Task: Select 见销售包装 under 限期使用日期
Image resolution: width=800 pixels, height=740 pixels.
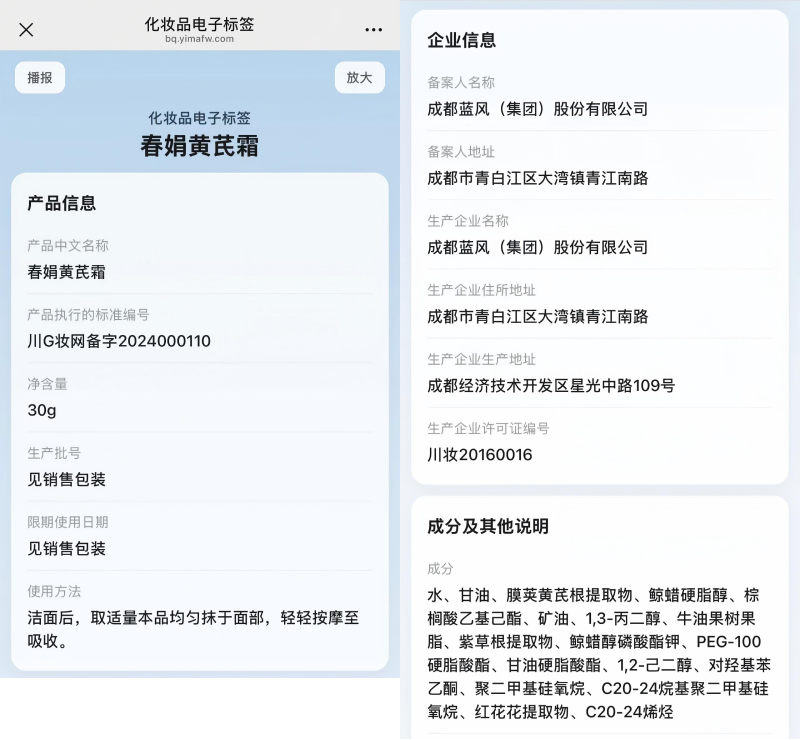Action: [66, 549]
